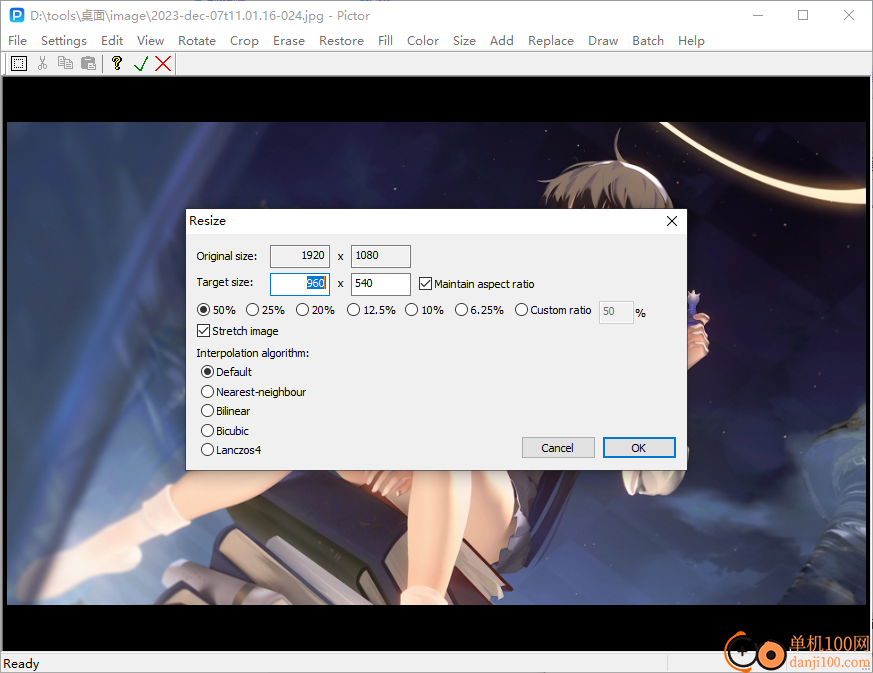Open the Replace menu
The image size is (873, 673).
(x=551, y=41)
